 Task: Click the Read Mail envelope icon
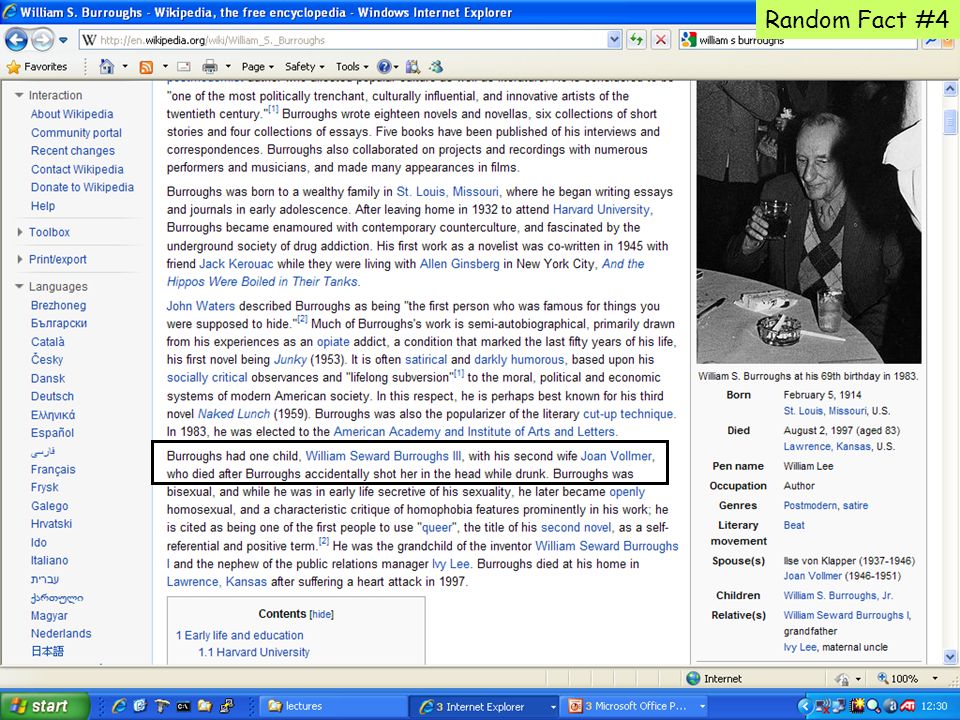[x=184, y=67]
